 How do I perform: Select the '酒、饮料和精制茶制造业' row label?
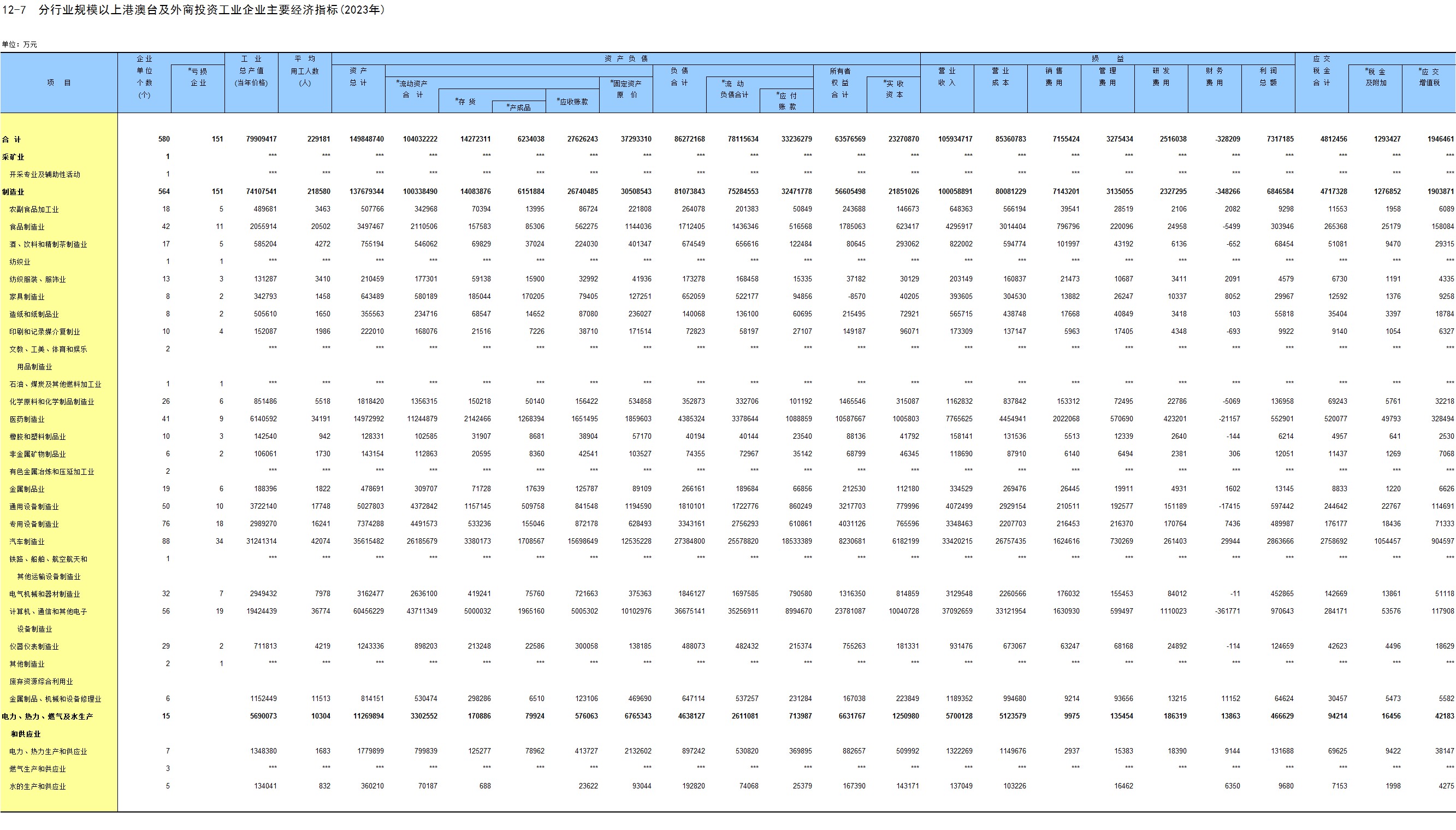(49, 245)
